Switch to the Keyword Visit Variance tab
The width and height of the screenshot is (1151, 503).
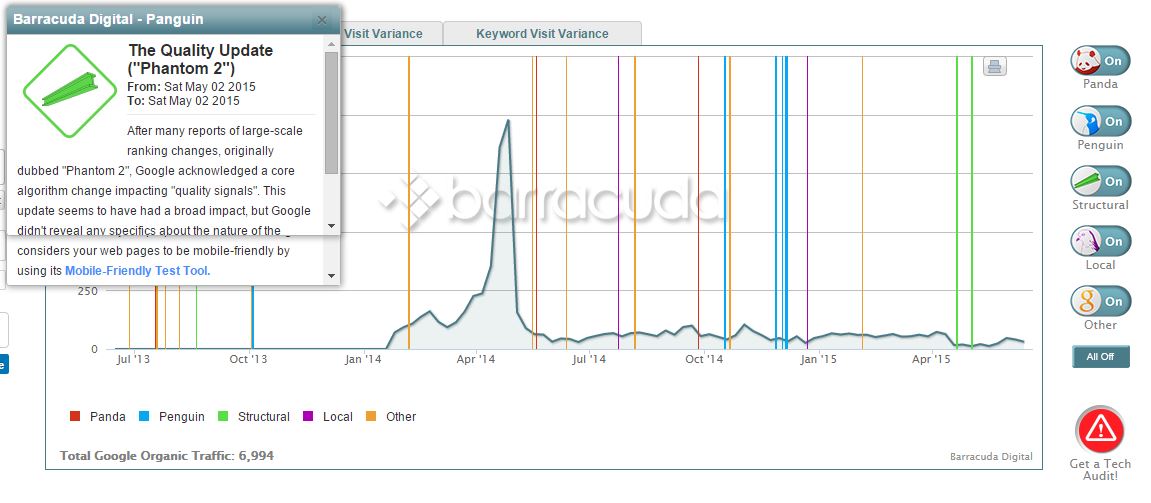(x=542, y=34)
